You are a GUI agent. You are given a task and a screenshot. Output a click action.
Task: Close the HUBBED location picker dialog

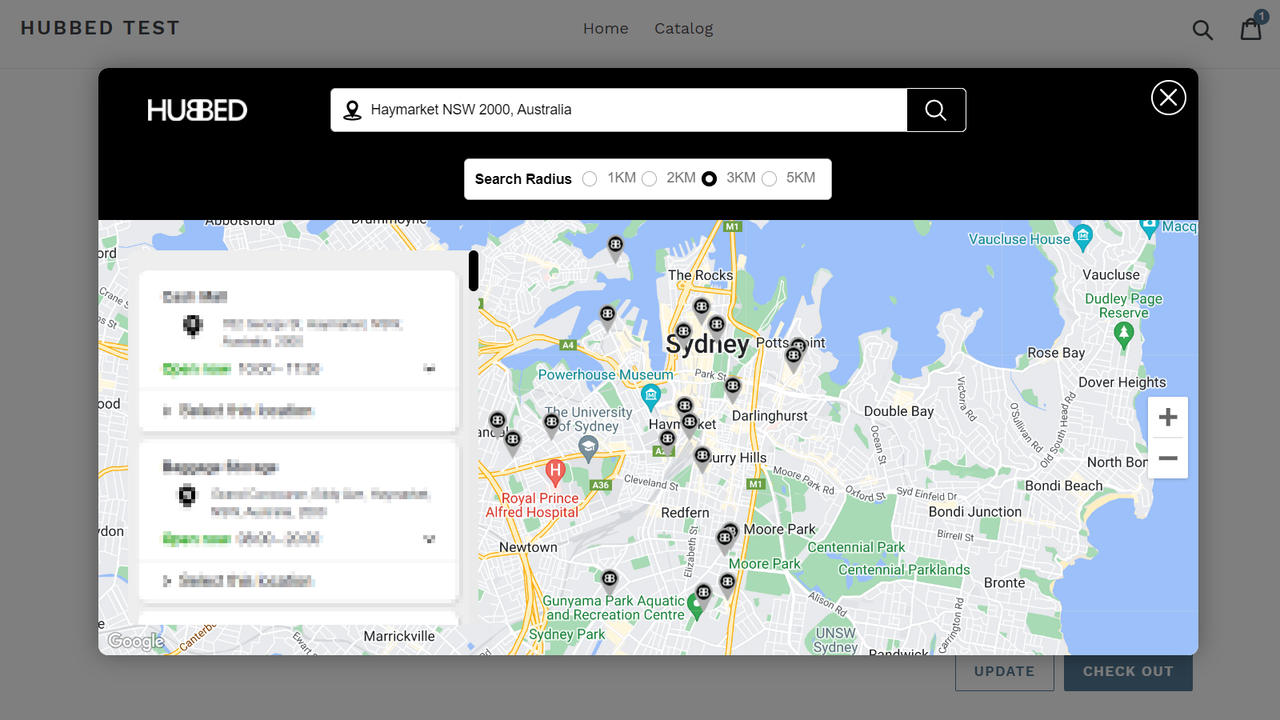[1168, 97]
